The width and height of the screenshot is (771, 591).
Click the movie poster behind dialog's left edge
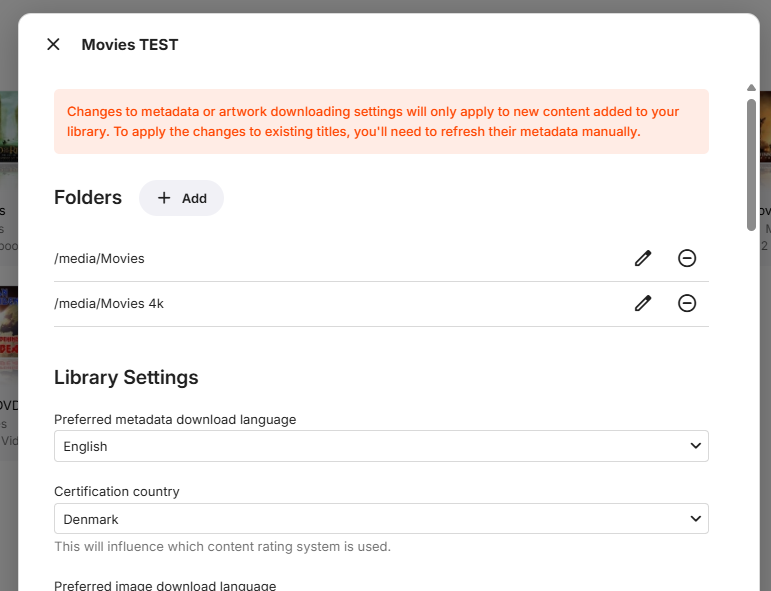(8, 127)
